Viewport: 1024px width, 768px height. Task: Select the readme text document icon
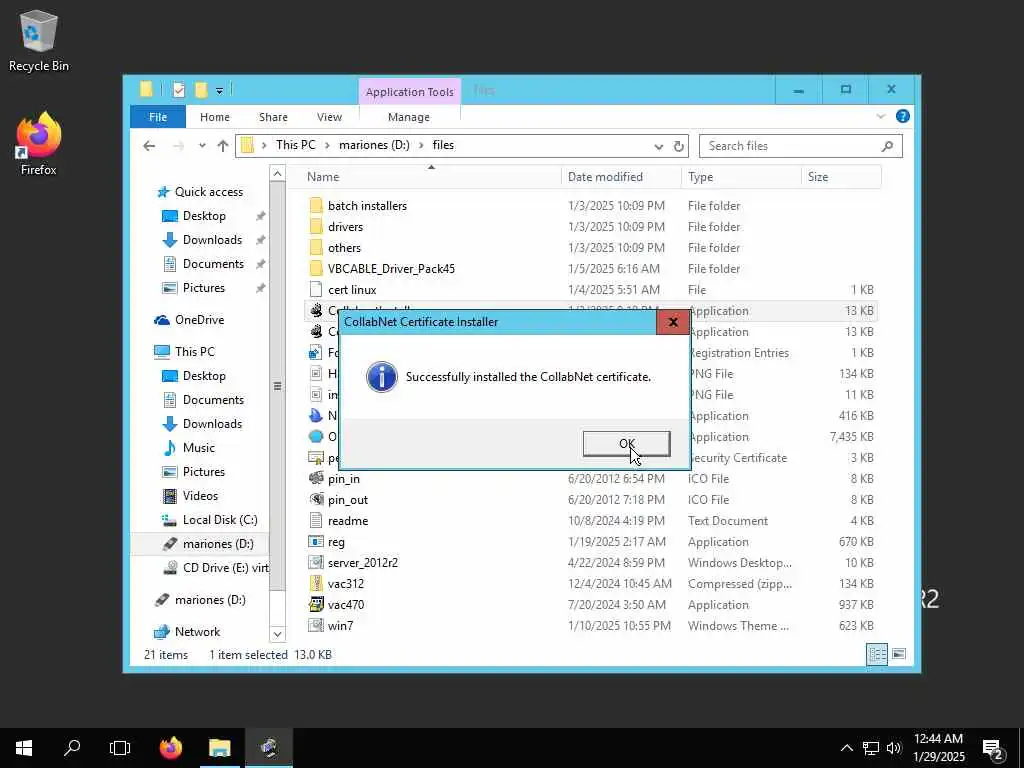pos(316,520)
